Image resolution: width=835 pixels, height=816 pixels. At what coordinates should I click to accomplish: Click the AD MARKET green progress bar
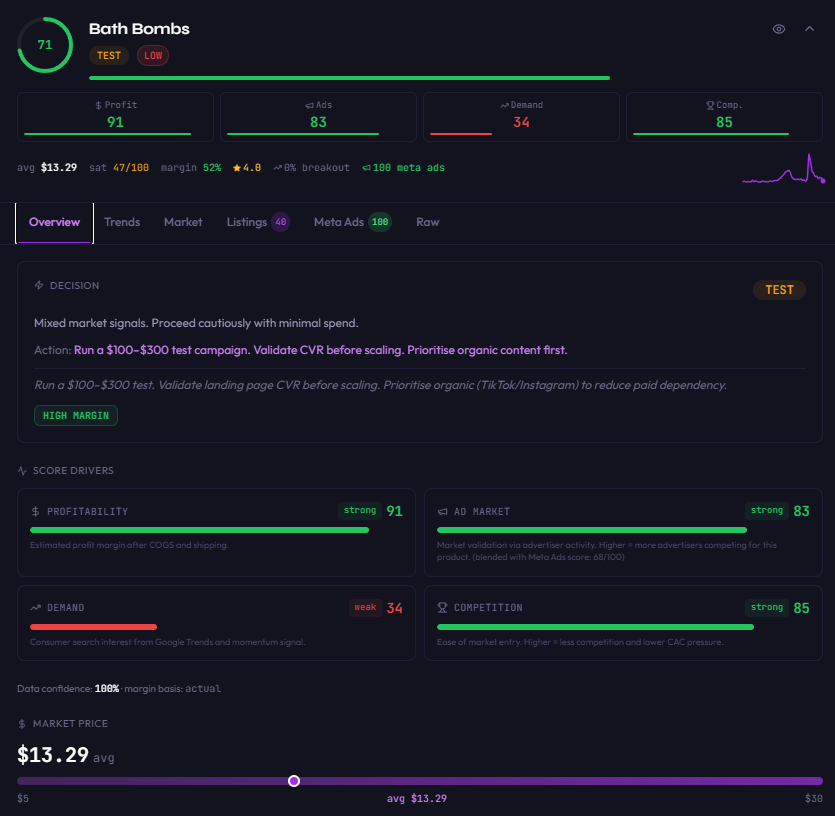tap(592, 530)
